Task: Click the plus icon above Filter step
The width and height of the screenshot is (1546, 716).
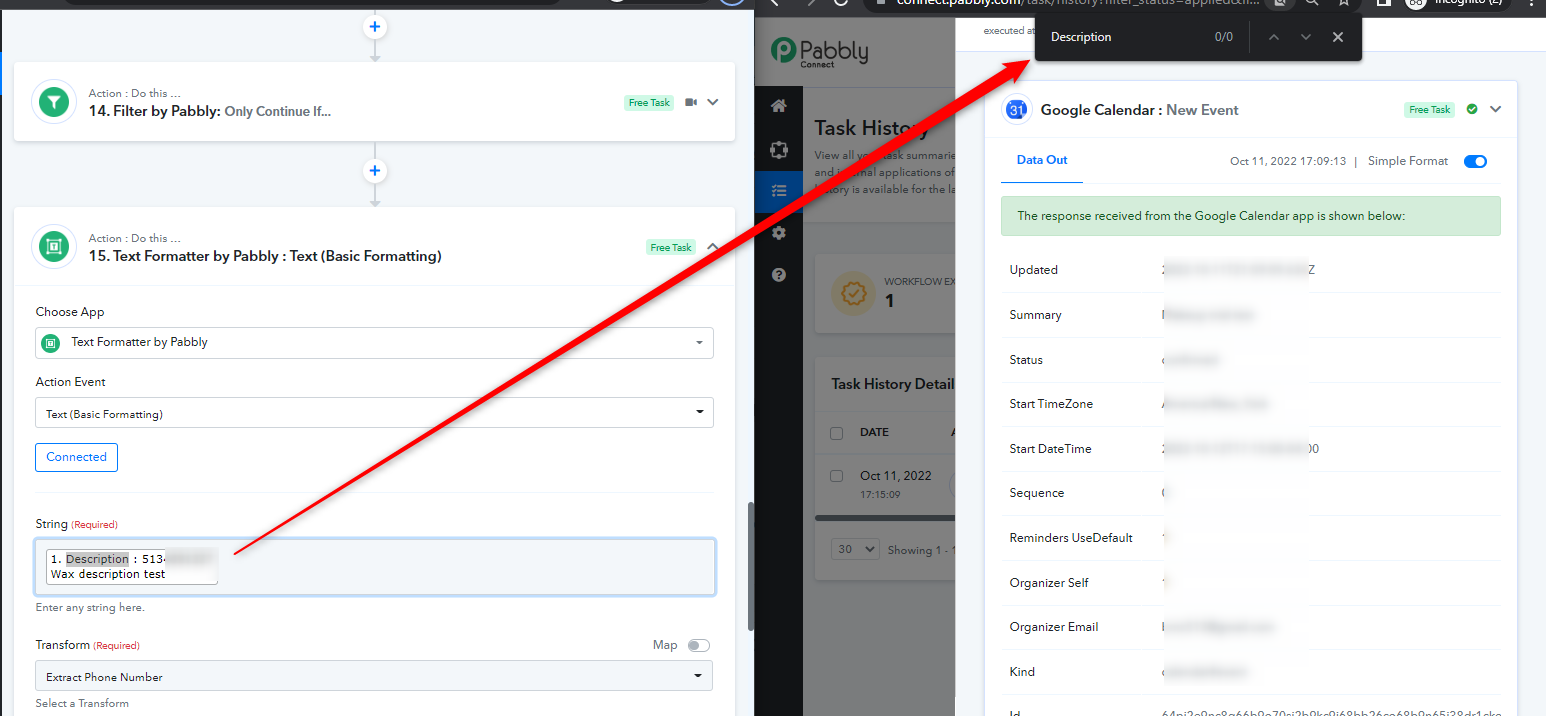Action: [x=375, y=28]
